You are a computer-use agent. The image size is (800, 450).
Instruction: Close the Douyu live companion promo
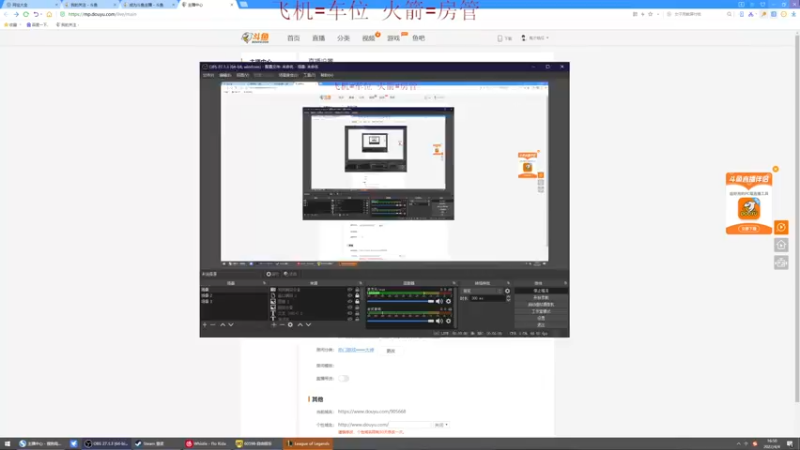pos(776,169)
